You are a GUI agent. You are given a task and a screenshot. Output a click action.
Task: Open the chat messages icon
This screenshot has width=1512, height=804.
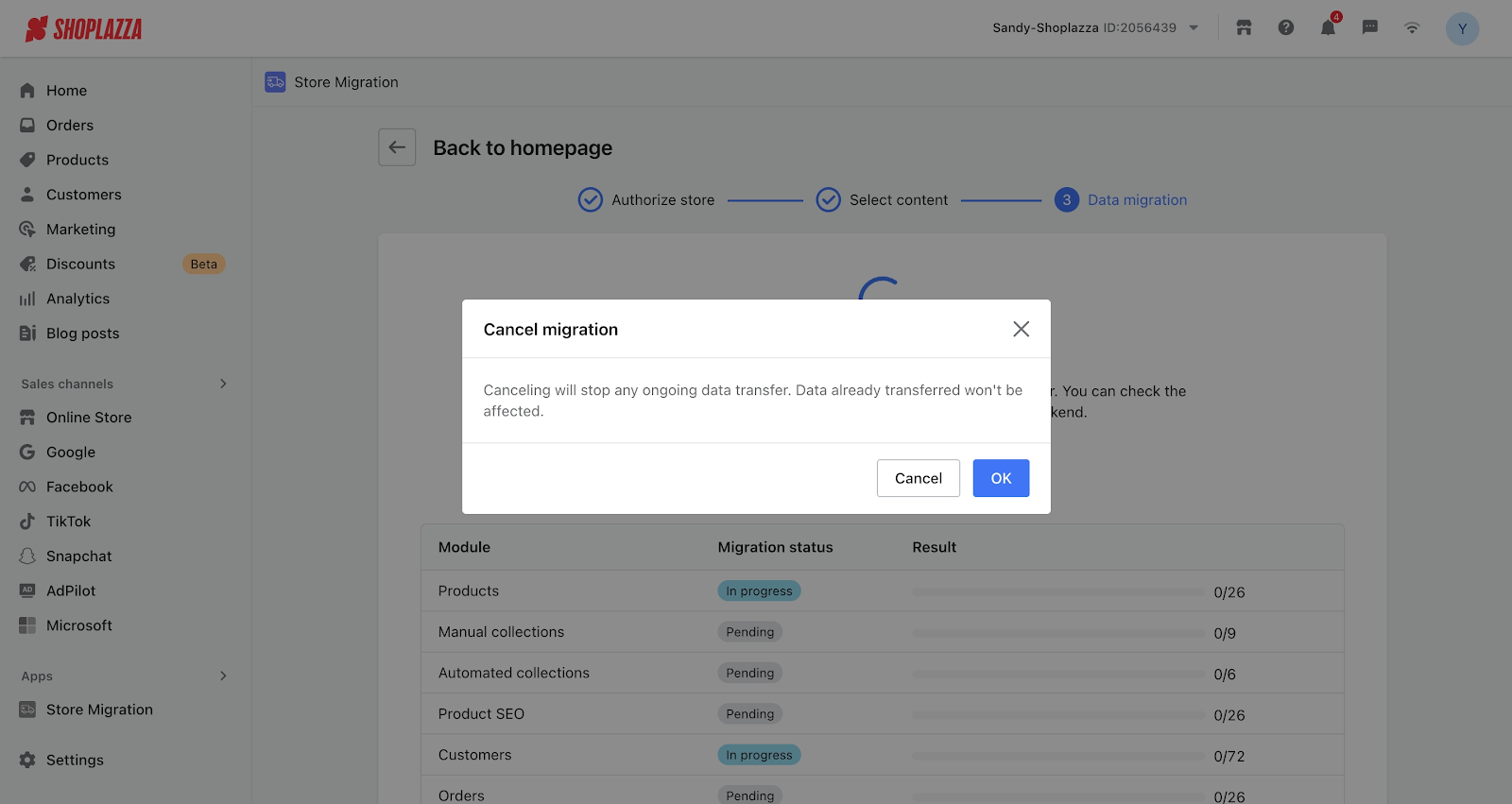point(1369,28)
